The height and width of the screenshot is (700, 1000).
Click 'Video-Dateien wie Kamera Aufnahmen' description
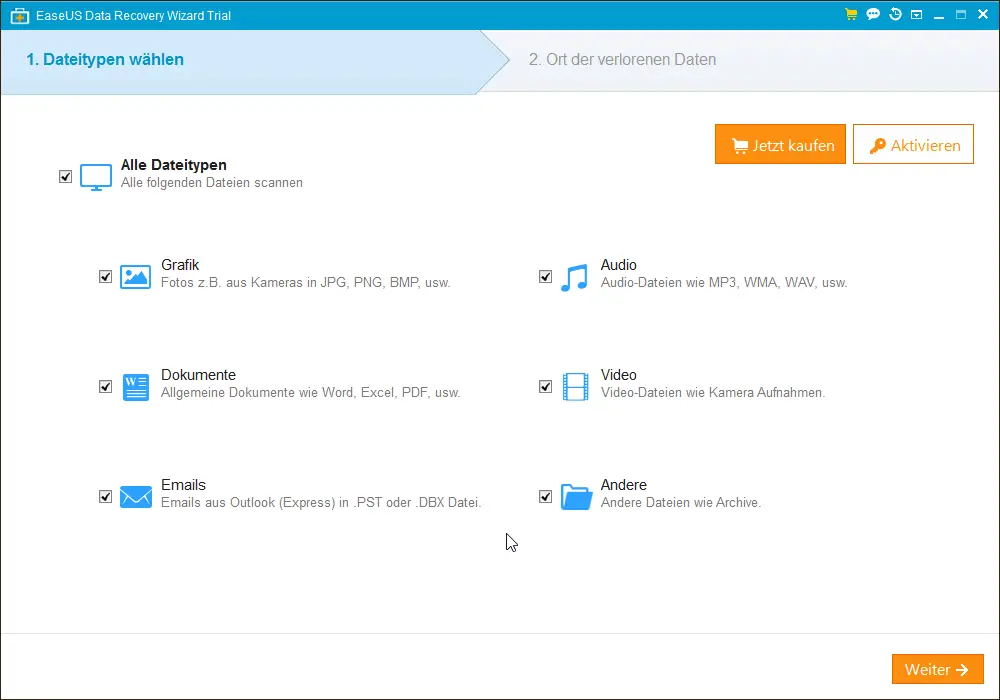pyautogui.click(x=713, y=393)
